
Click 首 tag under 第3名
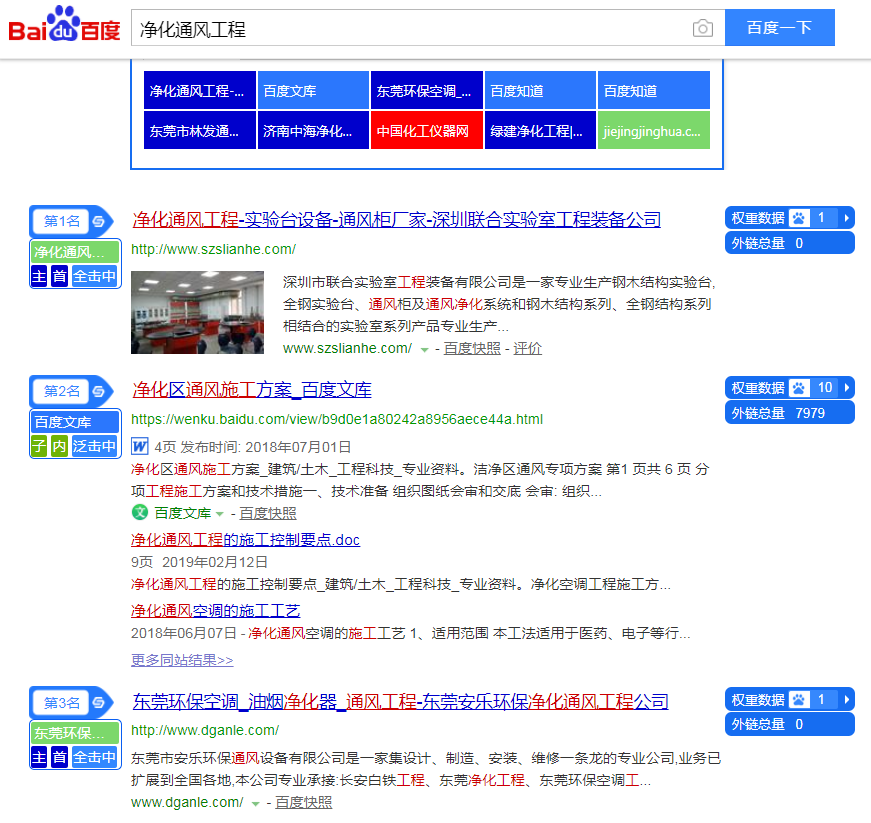(59, 757)
